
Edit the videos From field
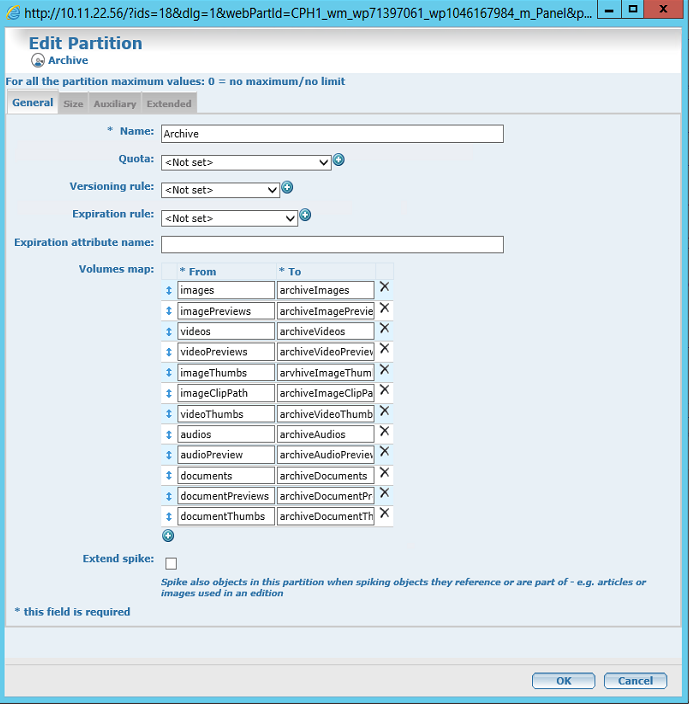tap(226, 331)
